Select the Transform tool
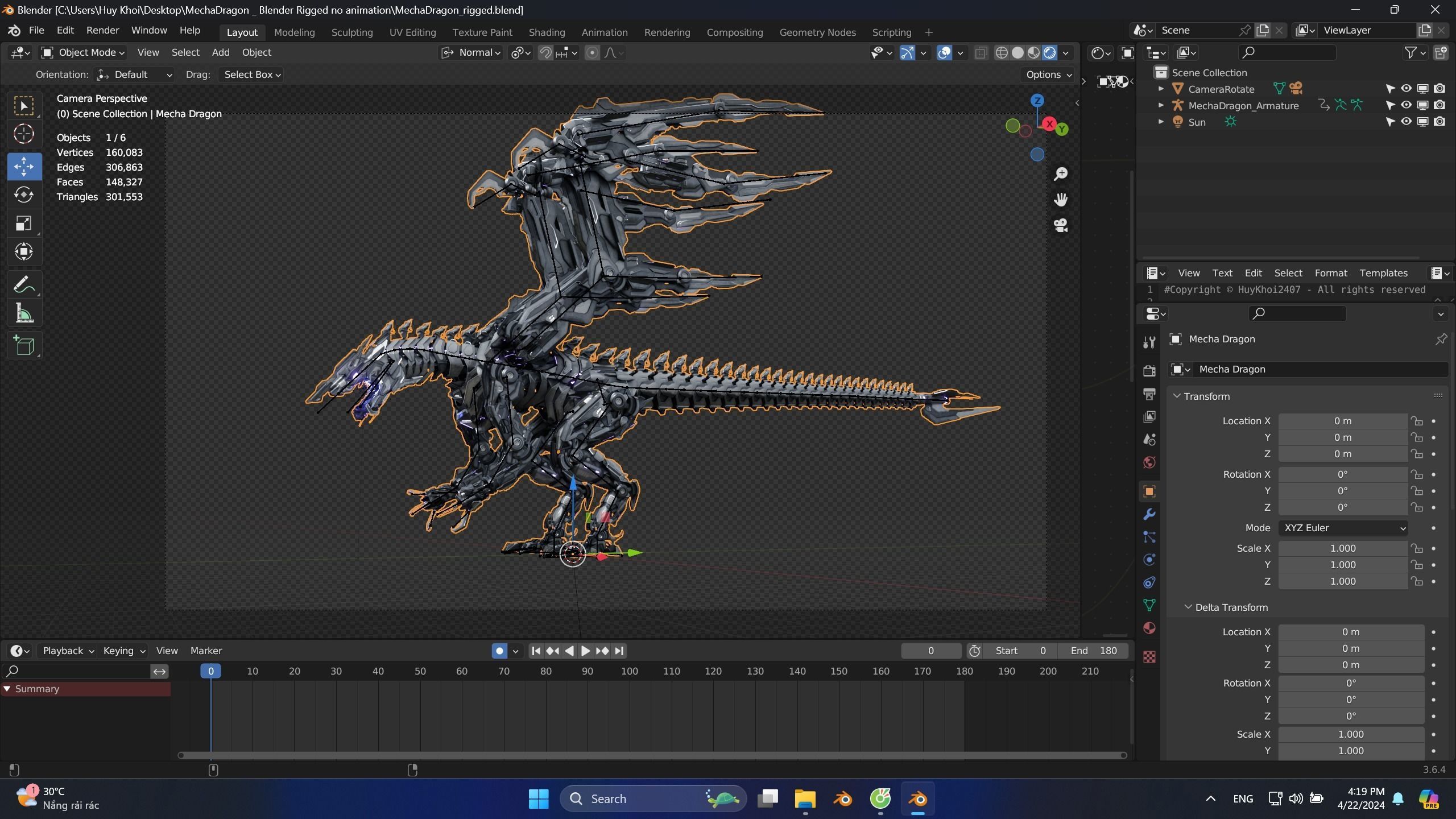Viewport: 1456px width, 819px height. [x=24, y=252]
